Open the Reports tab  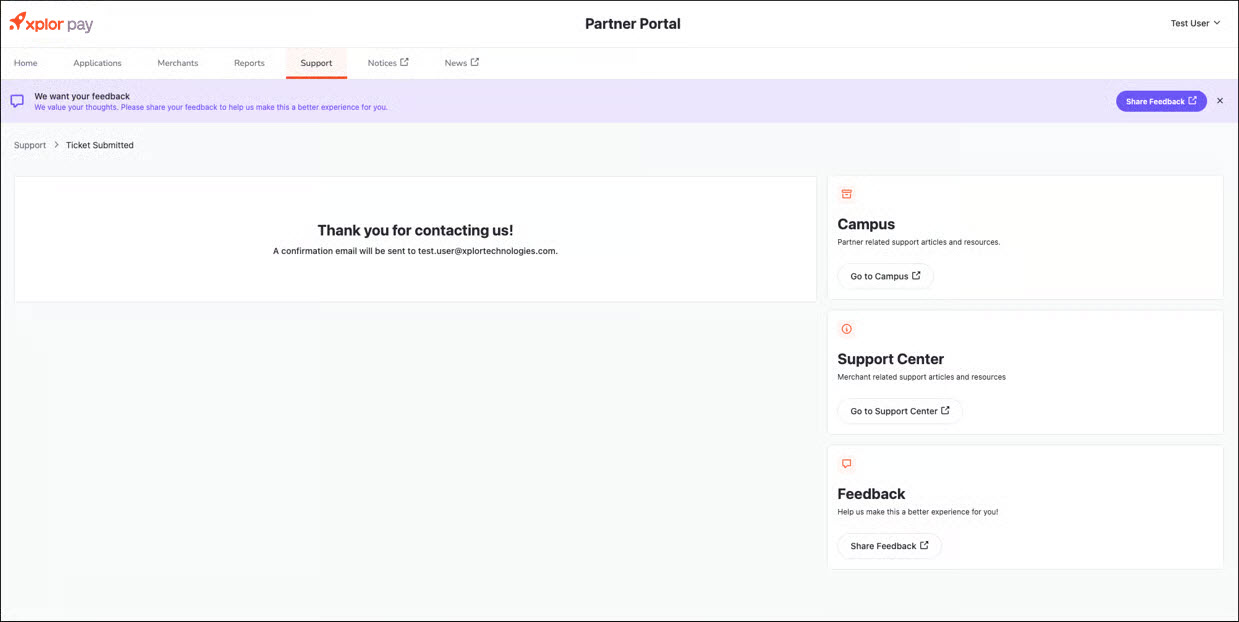point(249,63)
